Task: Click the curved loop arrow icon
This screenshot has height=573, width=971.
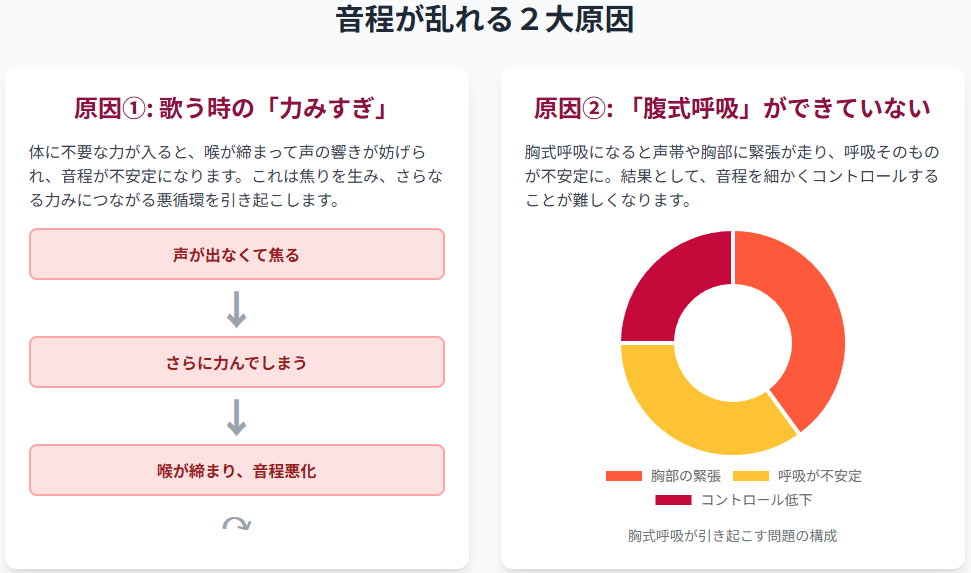Action: 237,524
